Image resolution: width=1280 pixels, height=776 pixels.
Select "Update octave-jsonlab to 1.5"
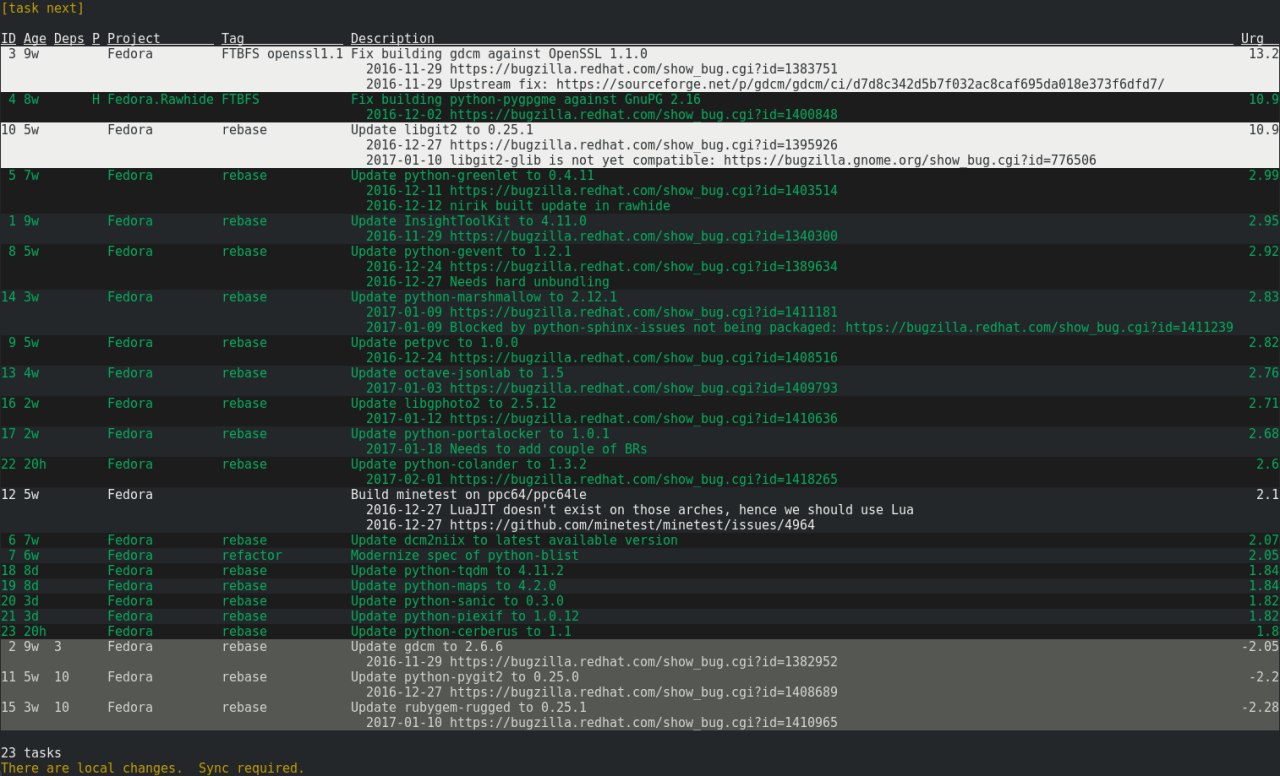pos(457,373)
